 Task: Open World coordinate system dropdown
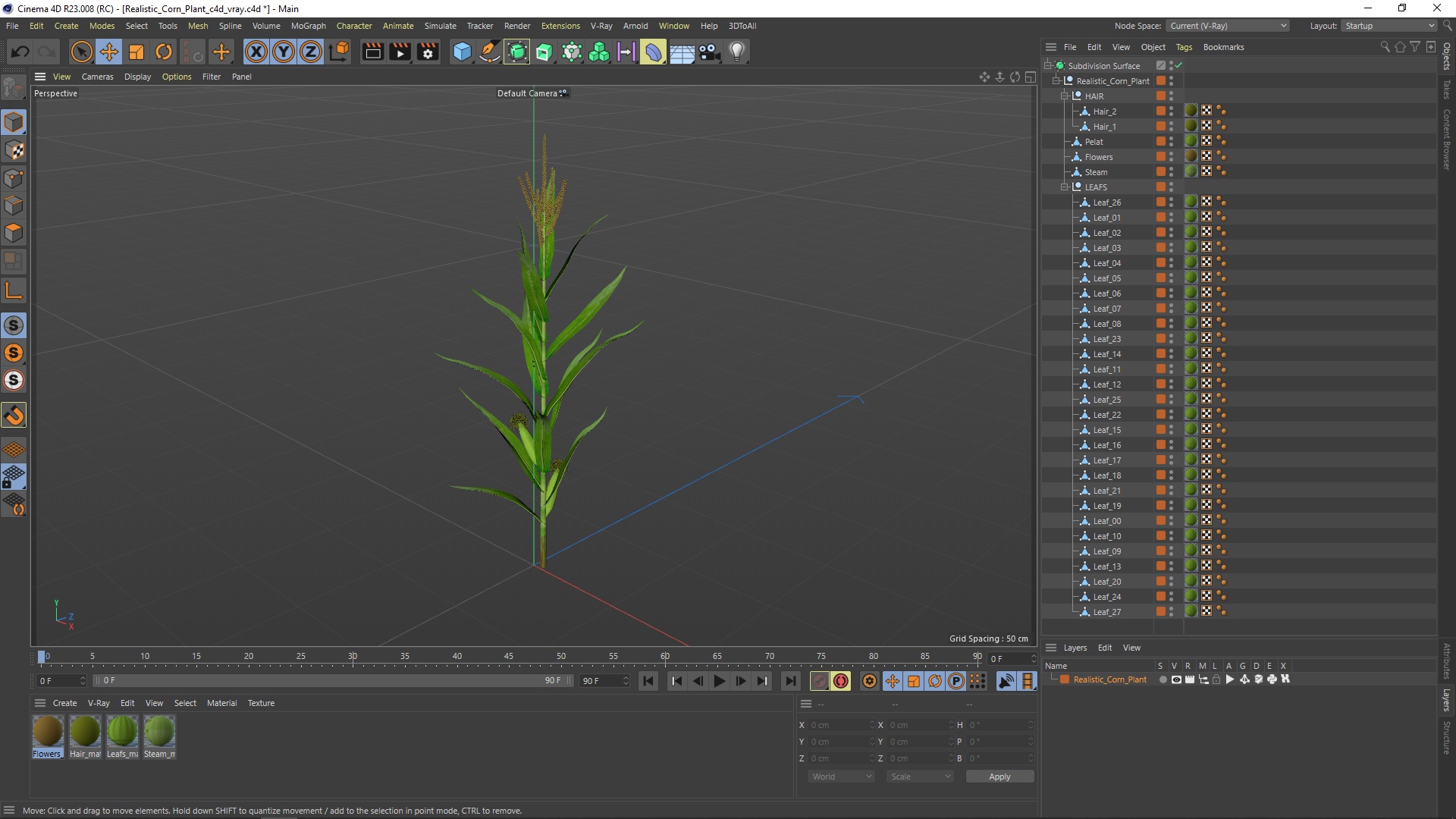841,777
